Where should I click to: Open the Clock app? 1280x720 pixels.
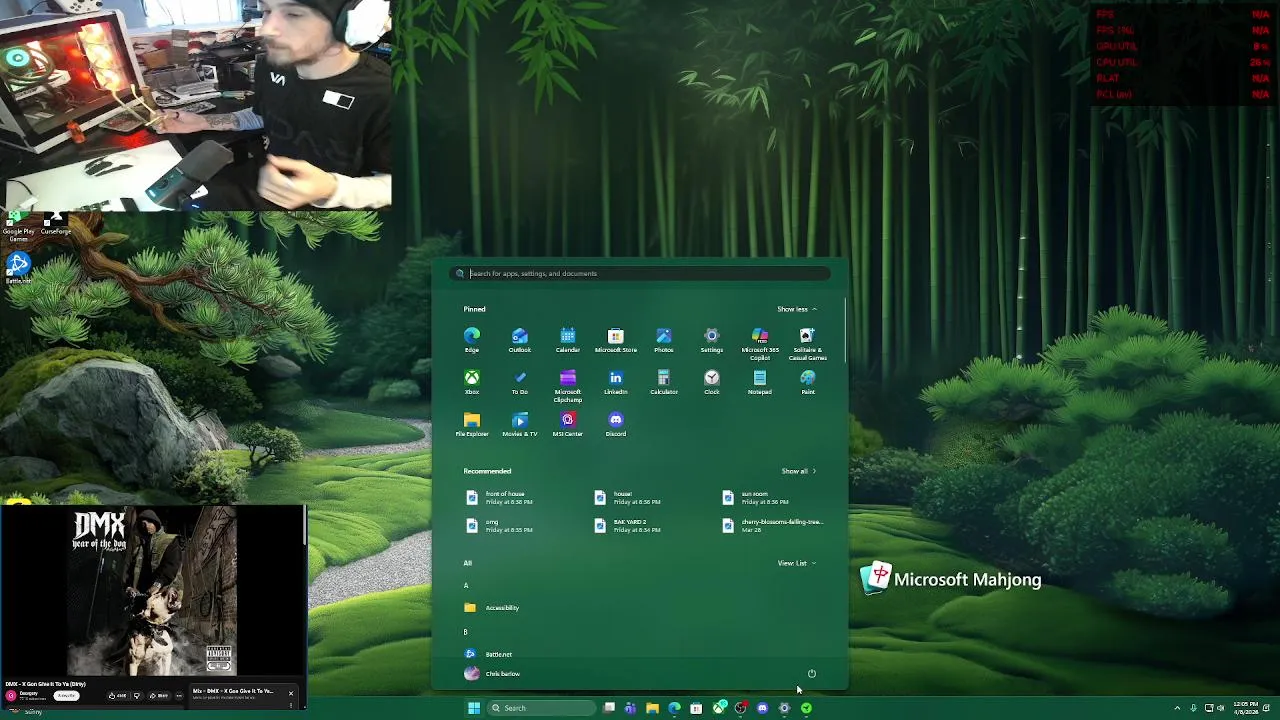tap(712, 381)
